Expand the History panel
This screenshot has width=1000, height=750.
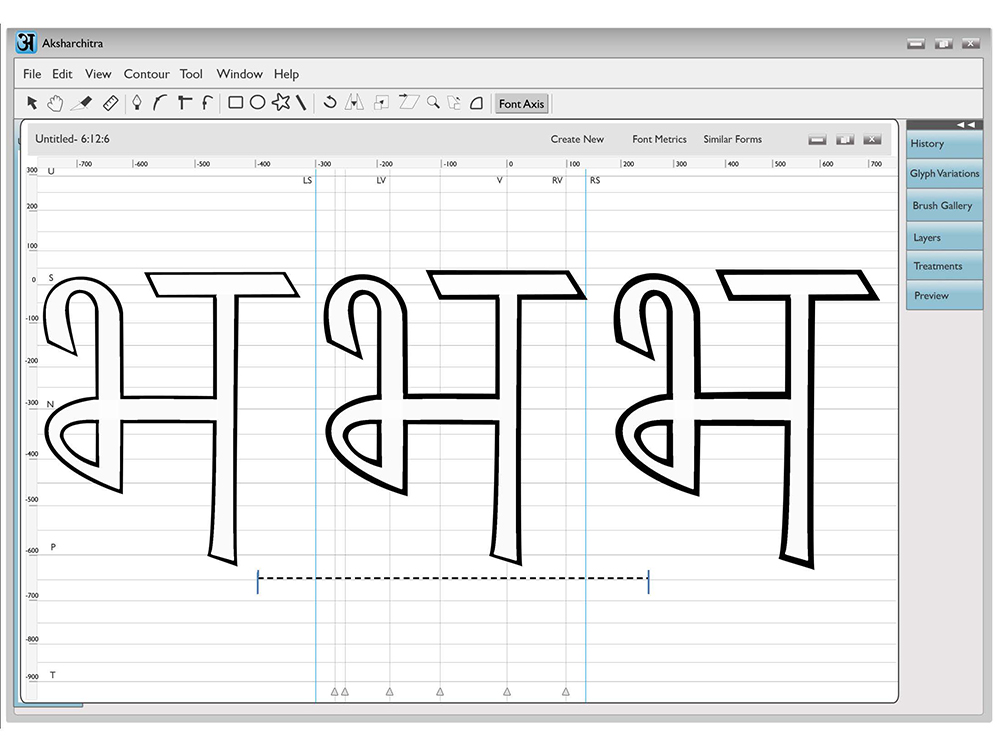click(x=944, y=143)
